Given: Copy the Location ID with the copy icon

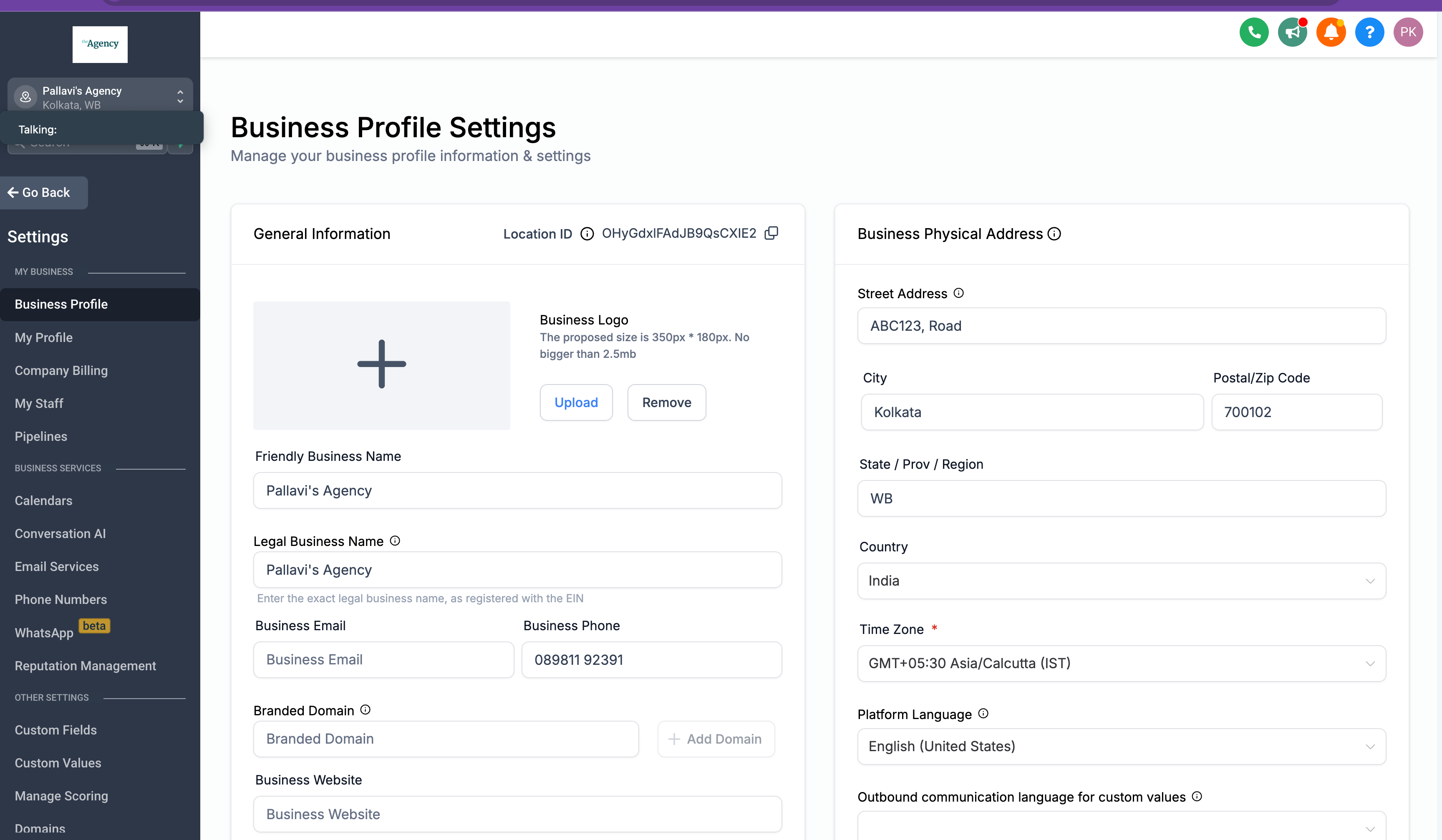Looking at the screenshot, I should (771, 233).
